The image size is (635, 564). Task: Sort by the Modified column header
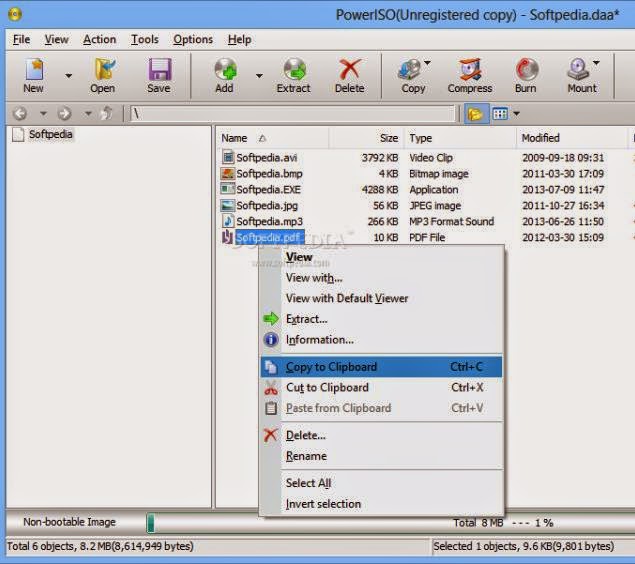572,138
